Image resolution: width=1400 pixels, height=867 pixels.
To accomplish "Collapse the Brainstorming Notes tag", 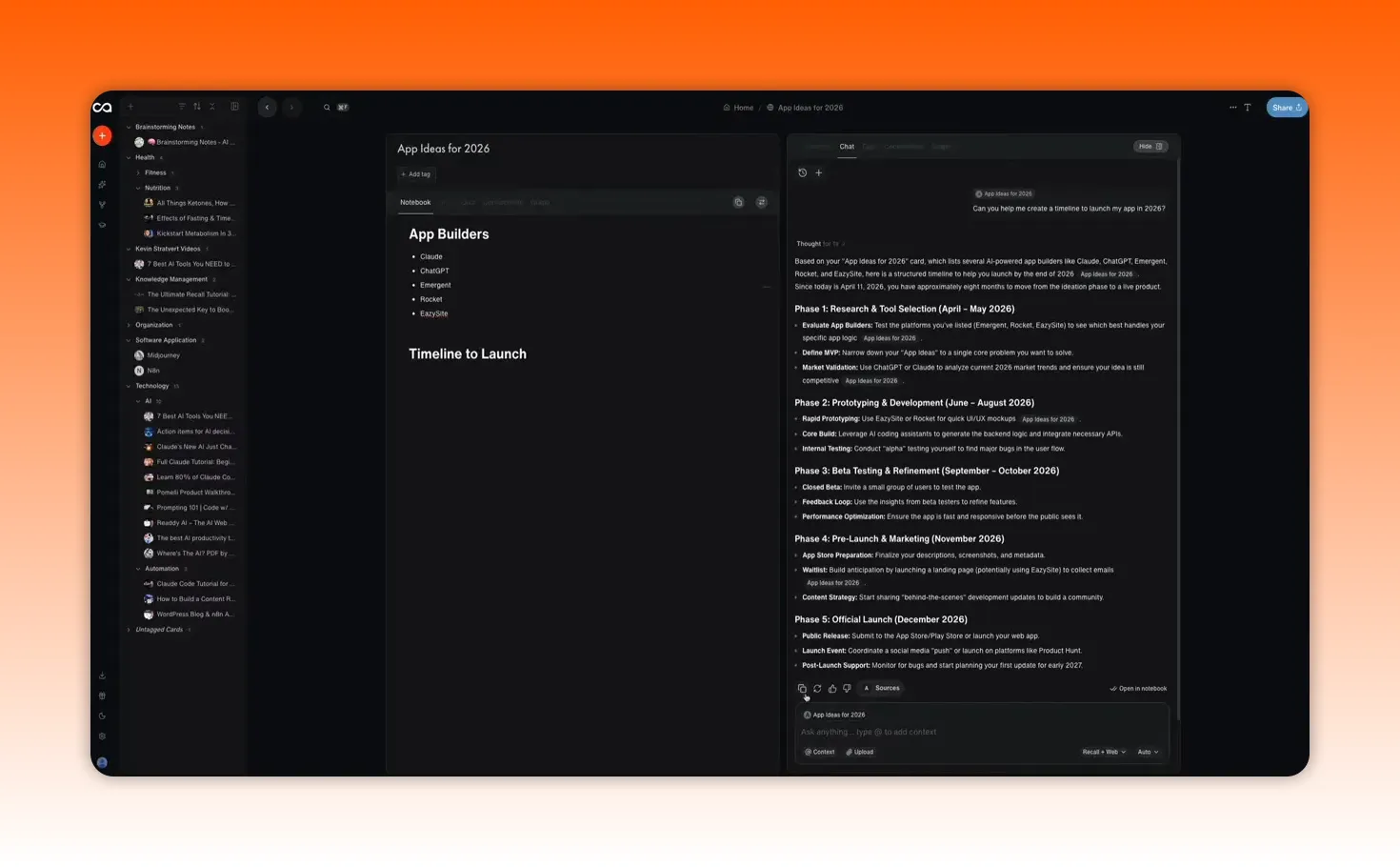I will (x=129, y=127).
